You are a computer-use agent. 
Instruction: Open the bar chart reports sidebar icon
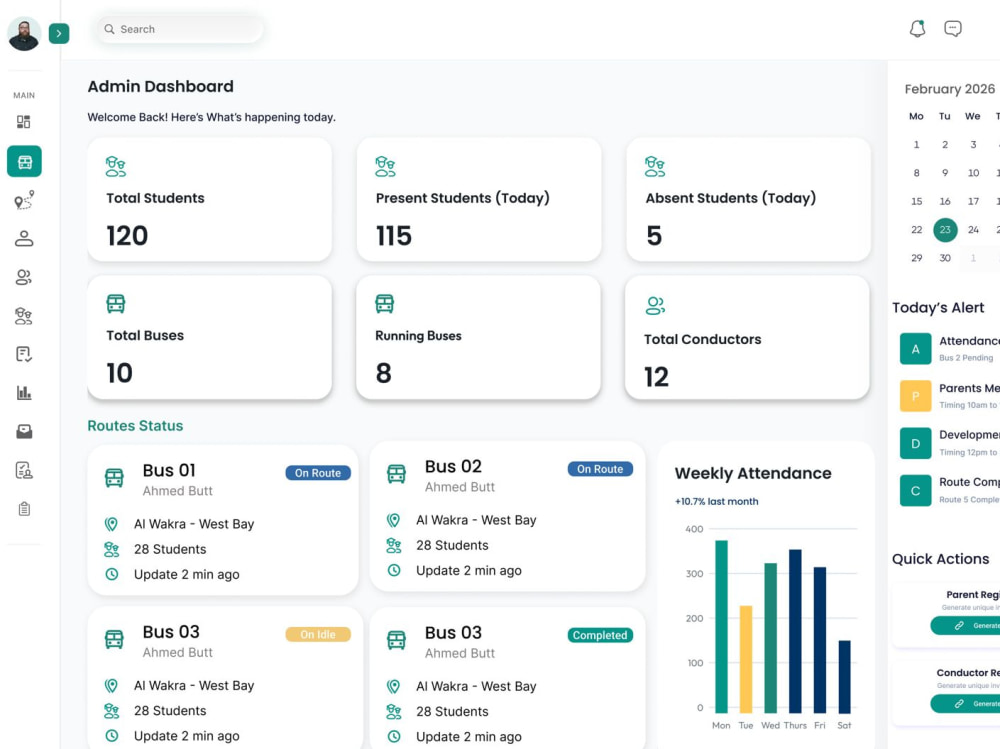[x=24, y=392]
